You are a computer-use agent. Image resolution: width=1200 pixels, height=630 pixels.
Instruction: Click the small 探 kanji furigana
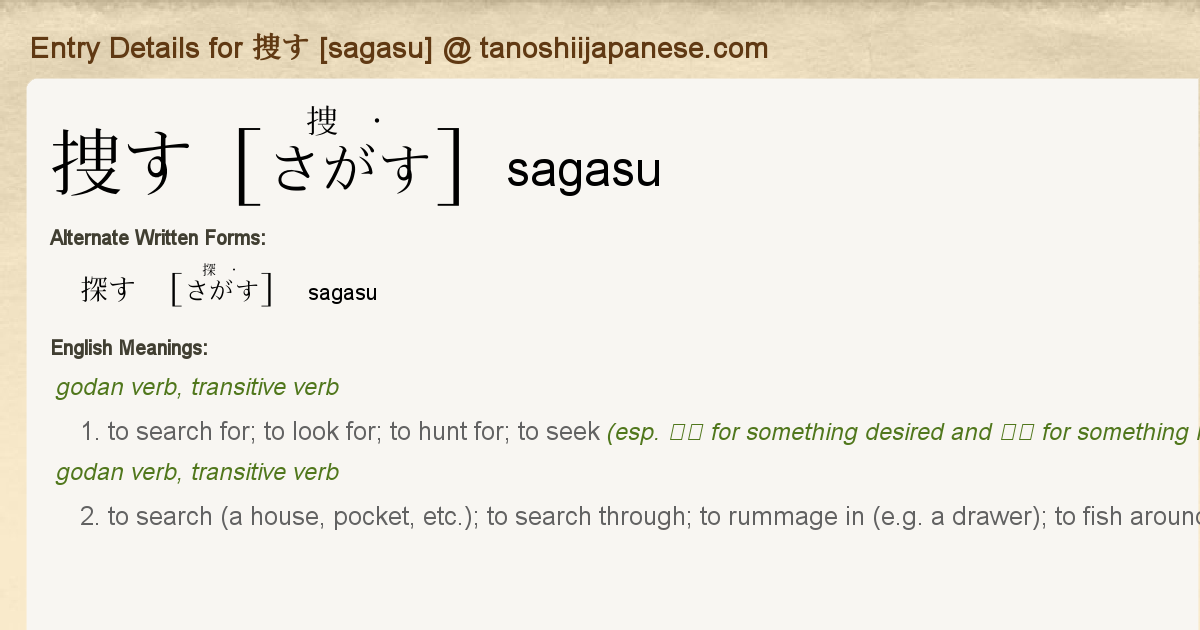click(209, 270)
